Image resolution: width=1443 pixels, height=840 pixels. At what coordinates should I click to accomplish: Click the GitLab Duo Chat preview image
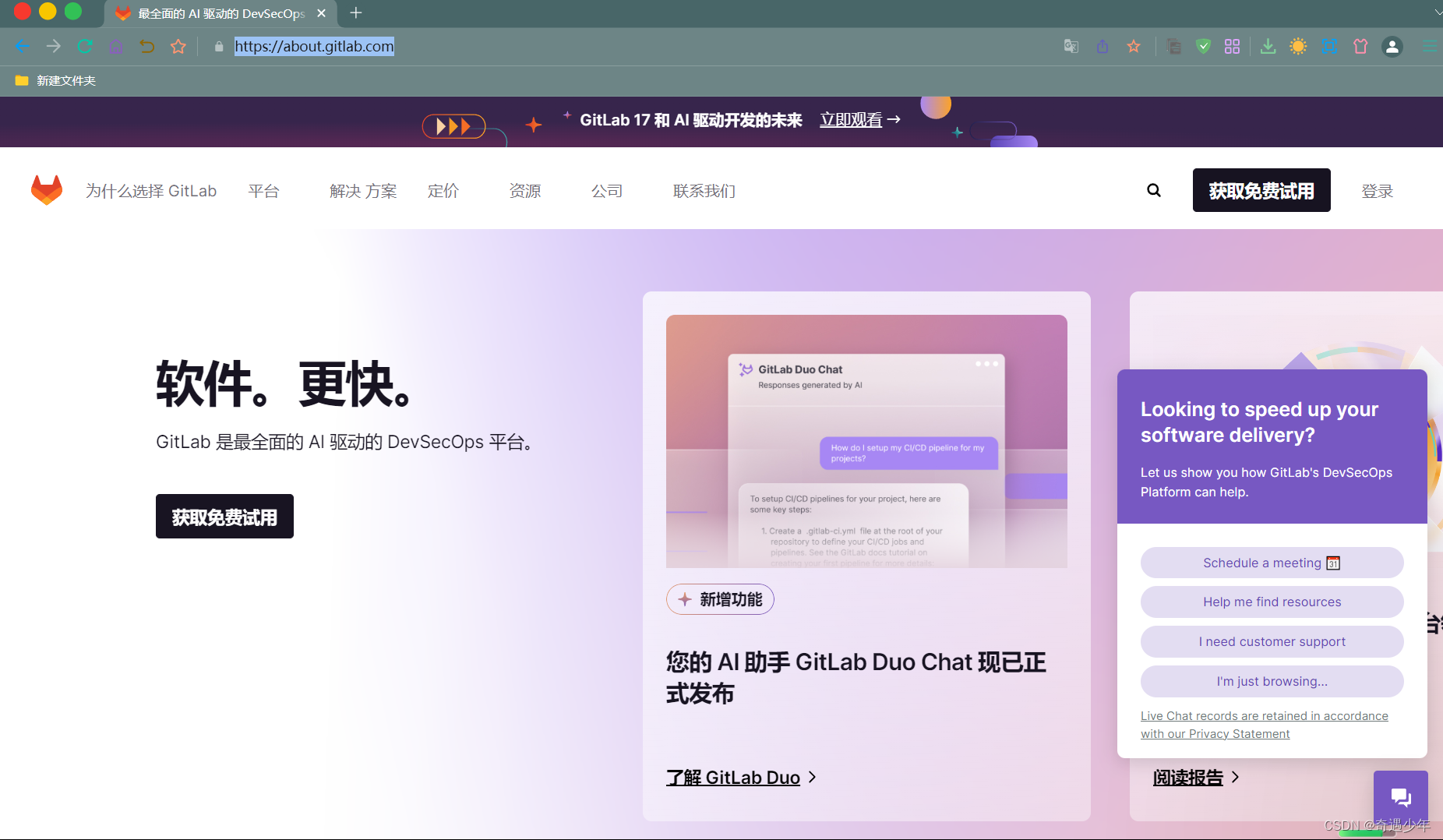tap(866, 441)
